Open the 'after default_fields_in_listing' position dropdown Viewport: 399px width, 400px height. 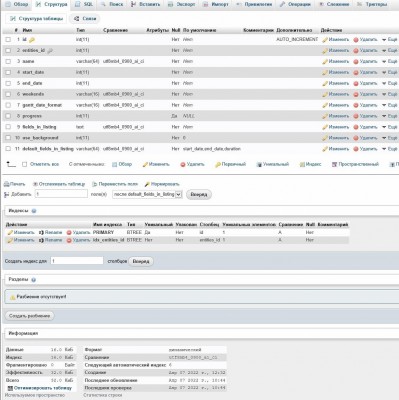point(147,194)
